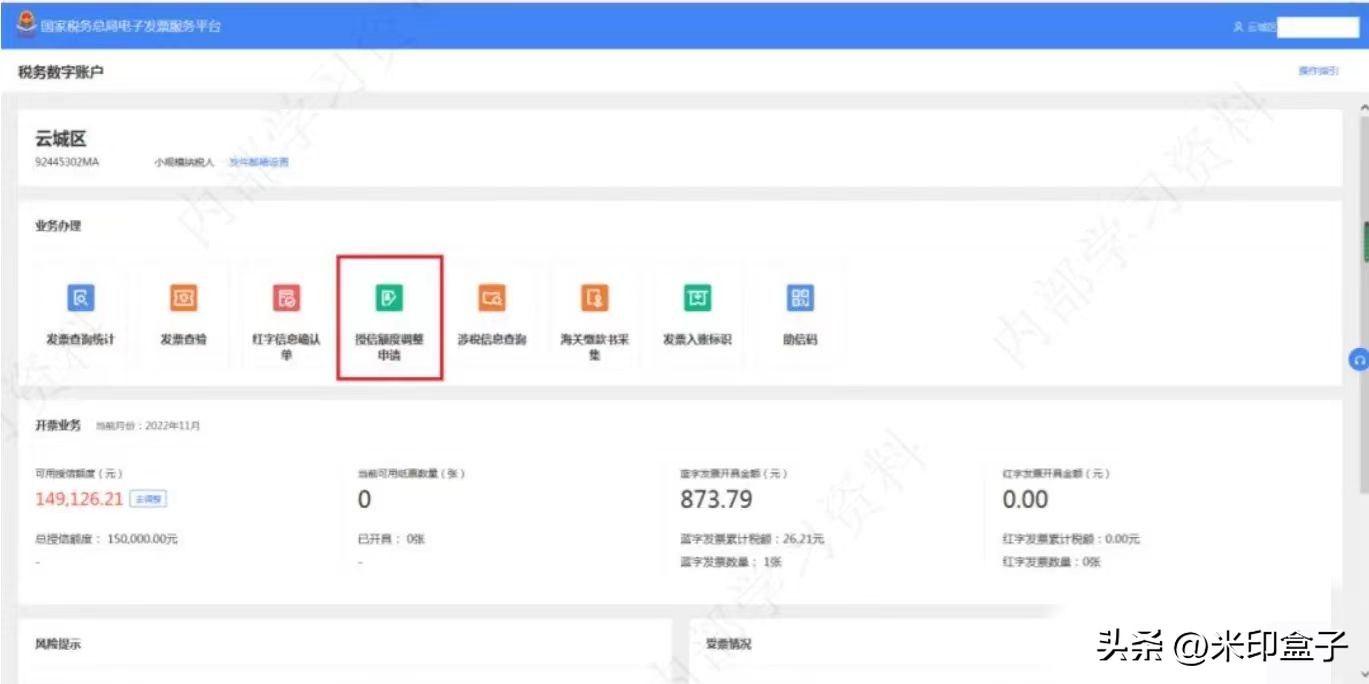Image resolution: width=1369 pixels, height=684 pixels.
Task: Click the 风险提示 risk alert section heading
Action: (58, 645)
